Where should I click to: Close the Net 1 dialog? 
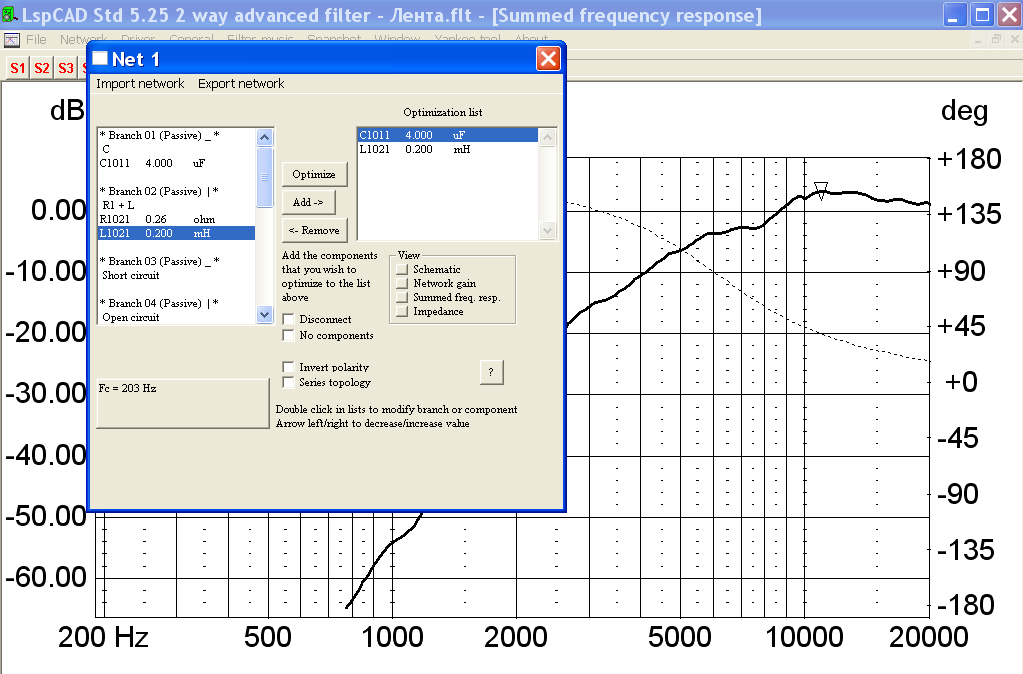click(548, 59)
